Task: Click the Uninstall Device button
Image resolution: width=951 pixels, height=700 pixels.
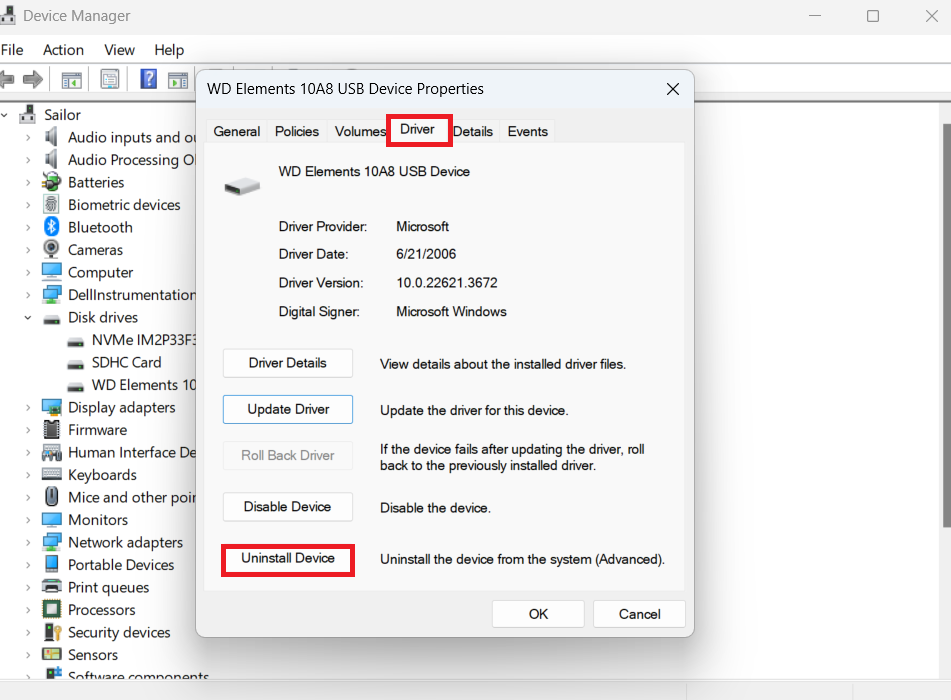Action: 287,558
